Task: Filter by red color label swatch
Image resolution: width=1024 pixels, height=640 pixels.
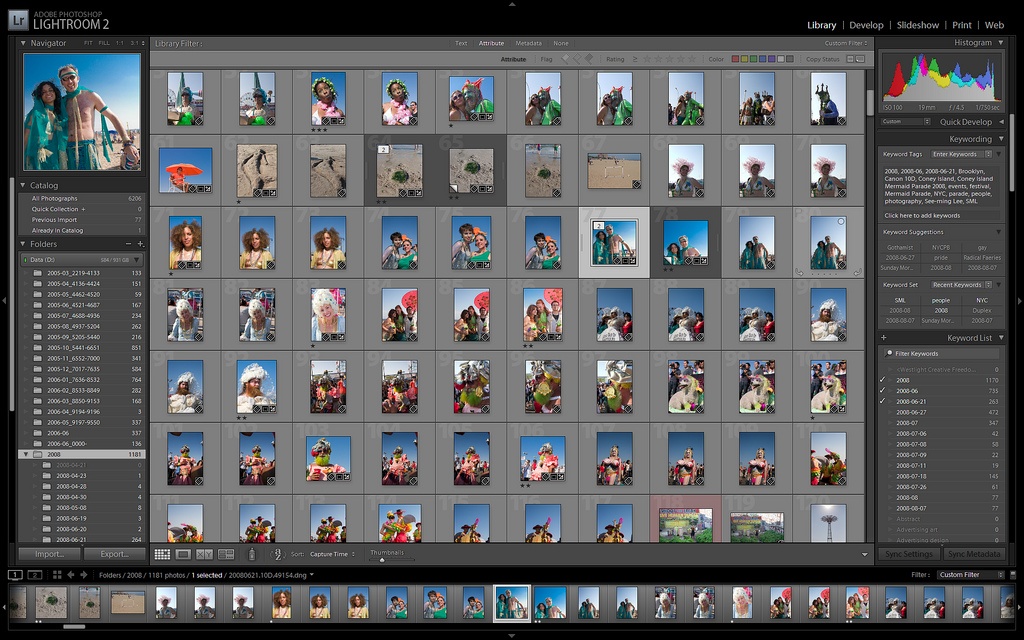Action: 735,59
